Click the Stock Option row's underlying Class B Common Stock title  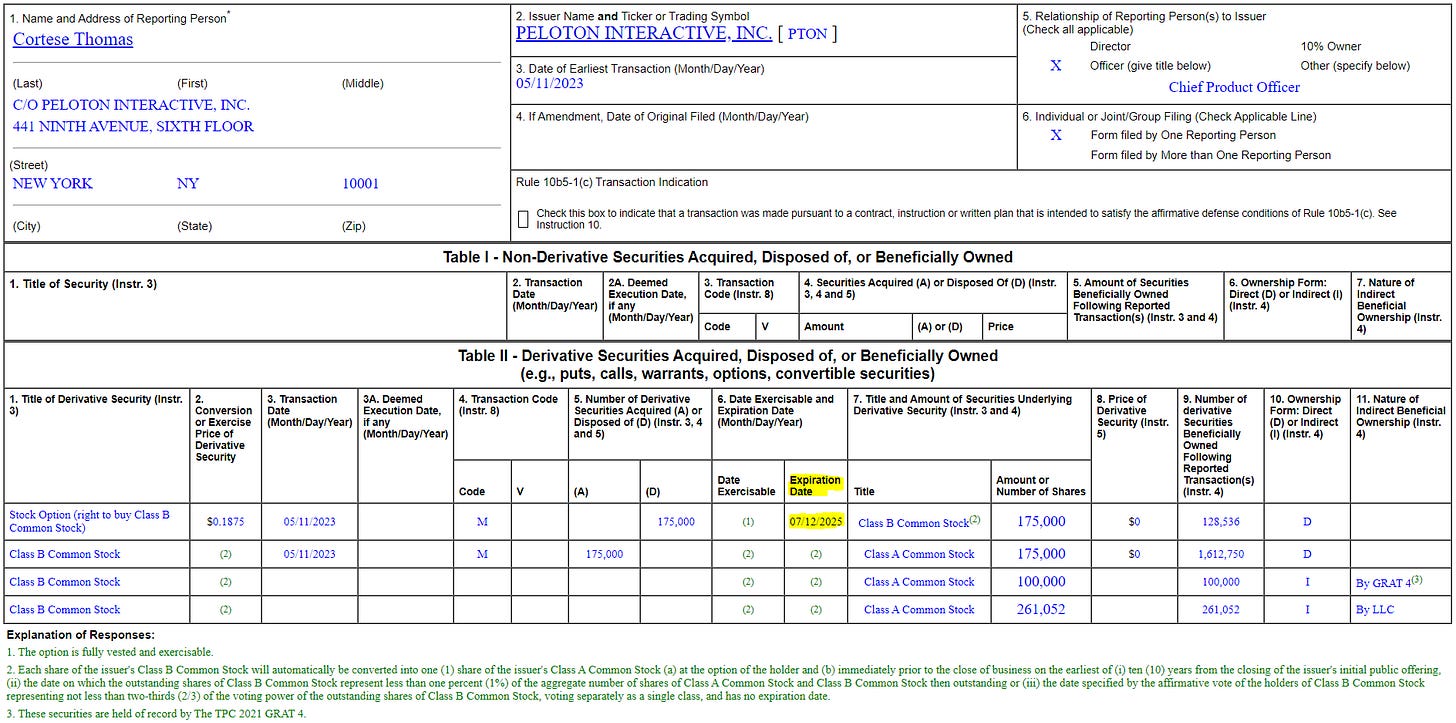click(x=919, y=522)
